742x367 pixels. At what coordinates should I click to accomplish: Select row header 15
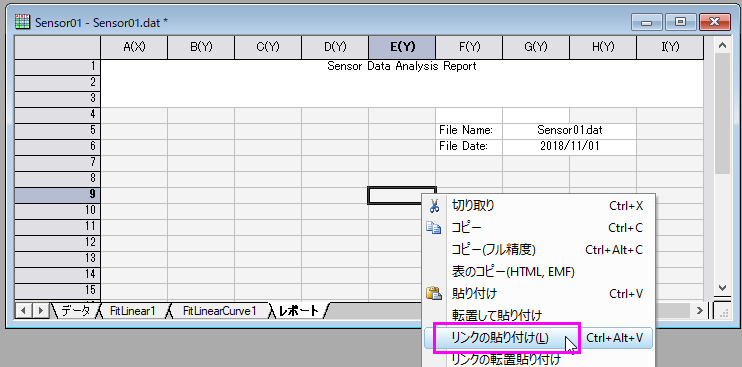pos(57,290)
